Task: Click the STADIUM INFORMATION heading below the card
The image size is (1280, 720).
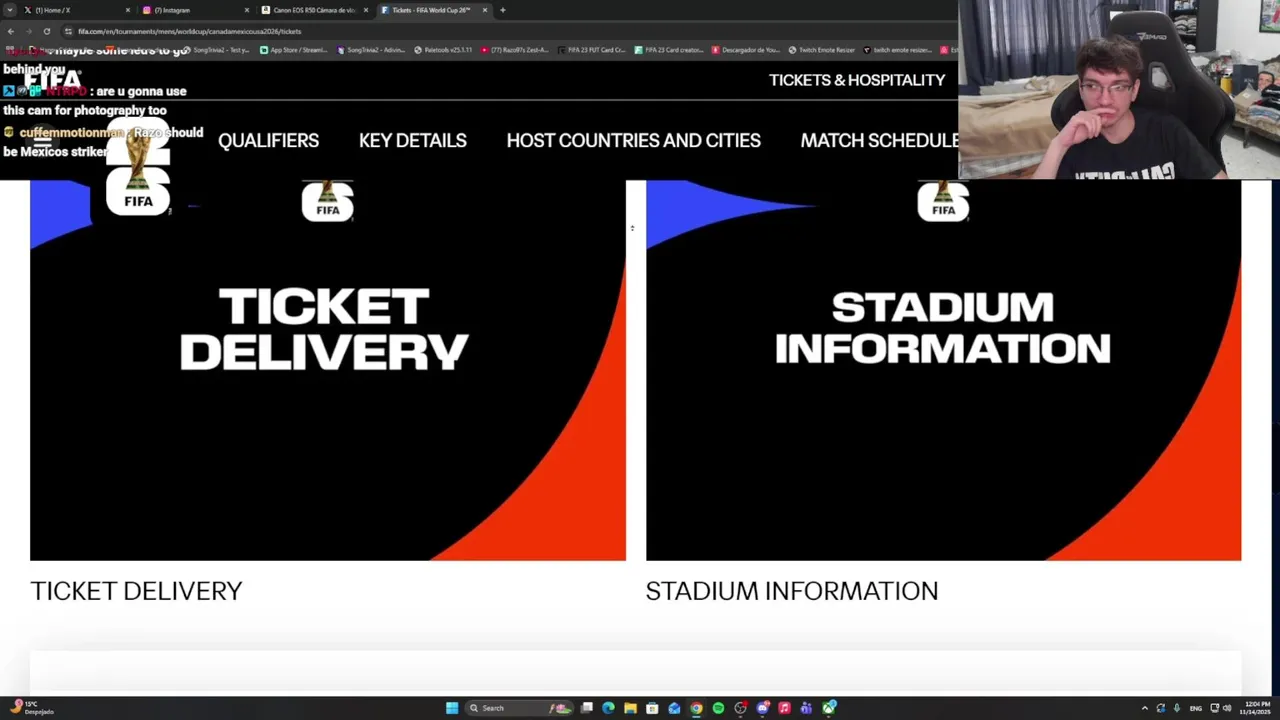Action: tap(792, 591)
